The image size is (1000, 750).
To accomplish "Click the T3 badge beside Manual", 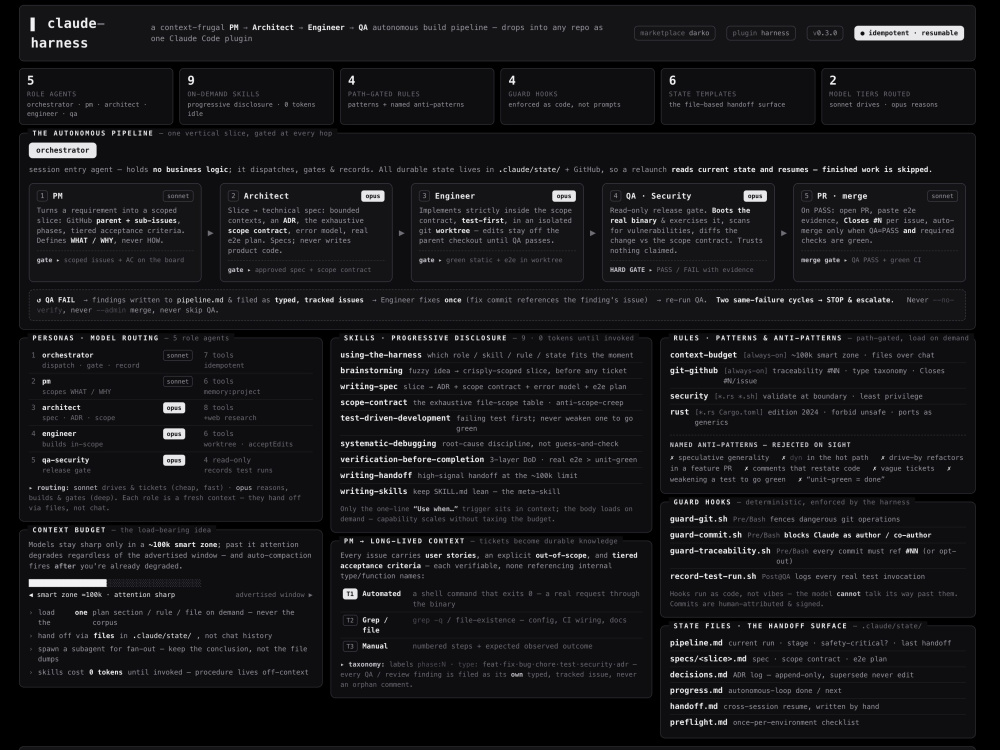I will coord(349,646).
